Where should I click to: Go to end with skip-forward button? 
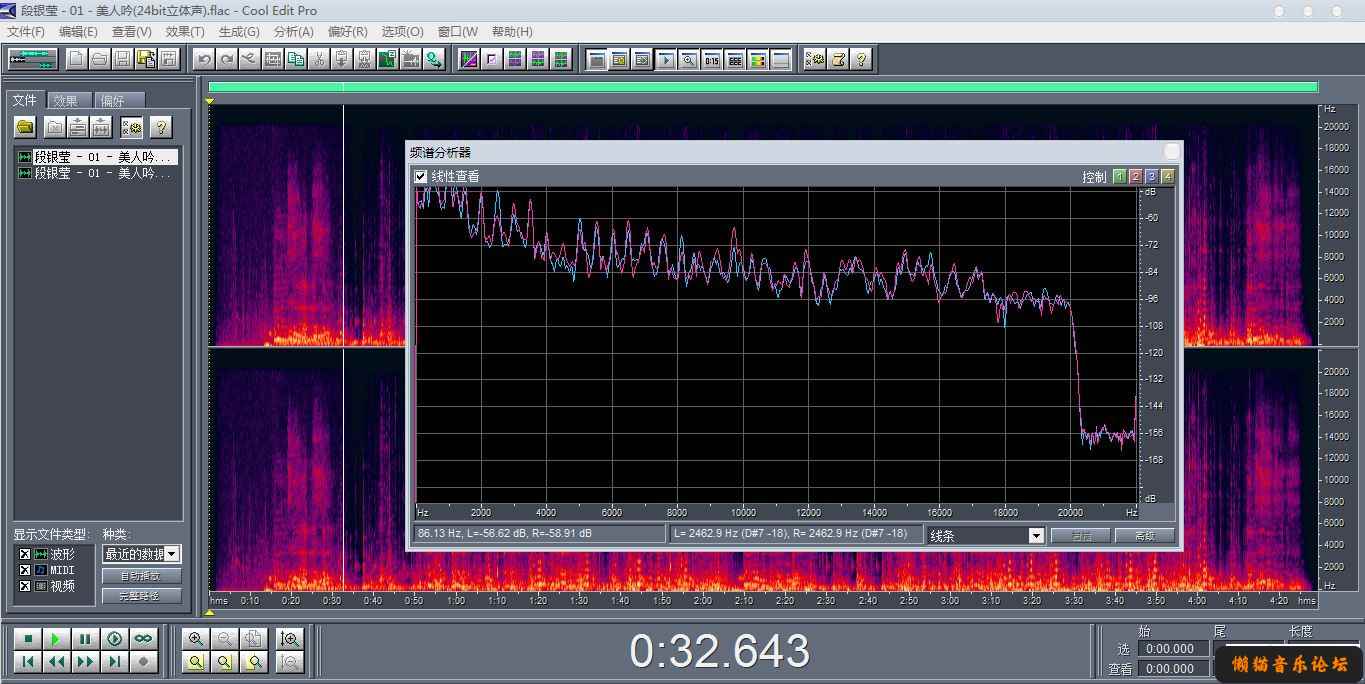(115, 661)
